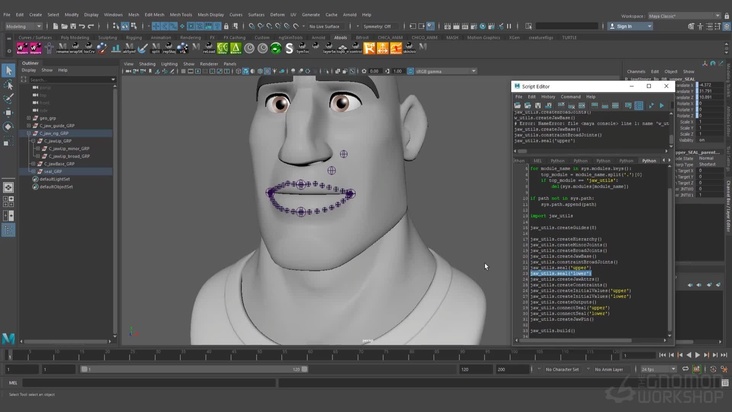Open the Modeling menu set dropdown
This screenshot has height=412, width=732.
click(x=22, y=26)
